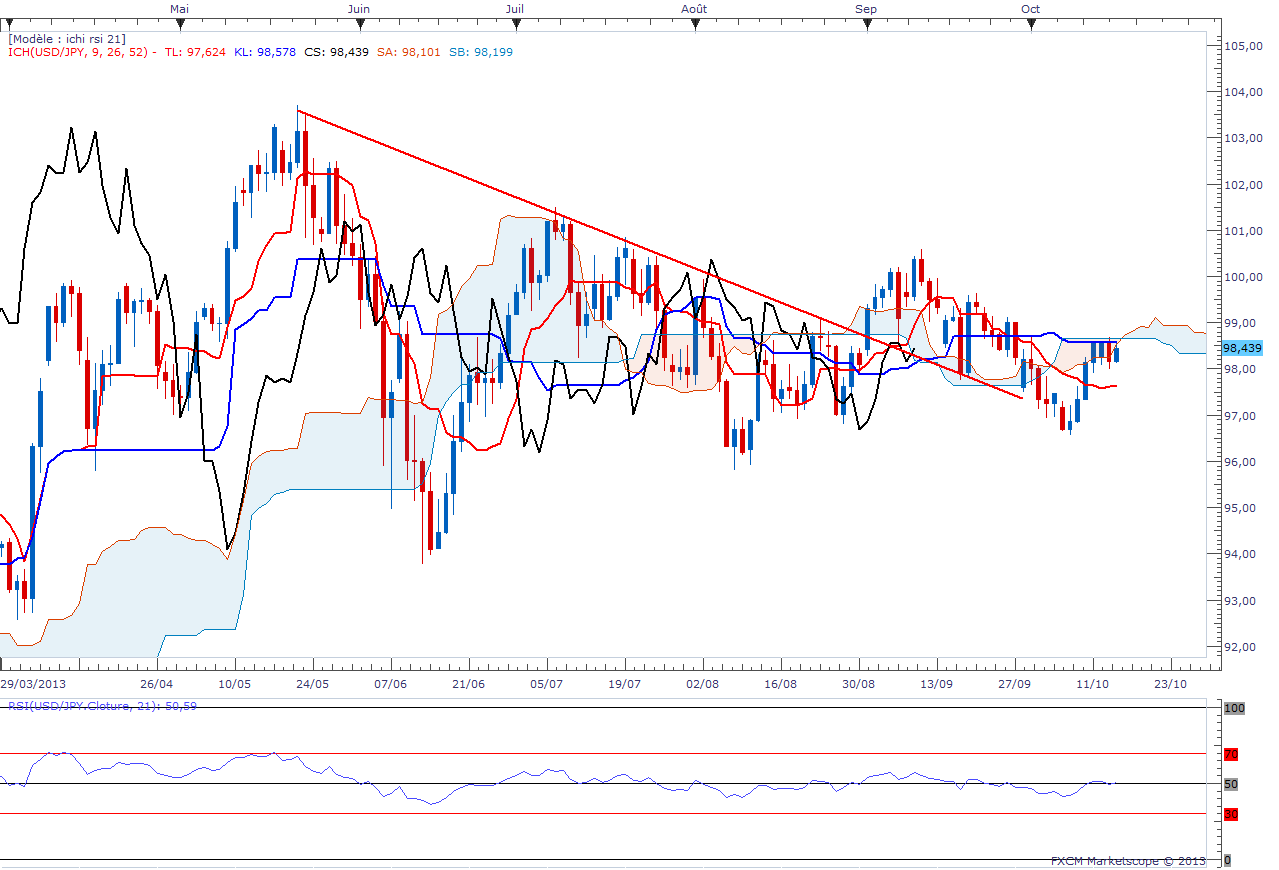Viewport: 1279px width, 870px height.
Task: Select the ICH(USD/JPY, 9, 26, 52) indicator label
Action: pos(79,51)
